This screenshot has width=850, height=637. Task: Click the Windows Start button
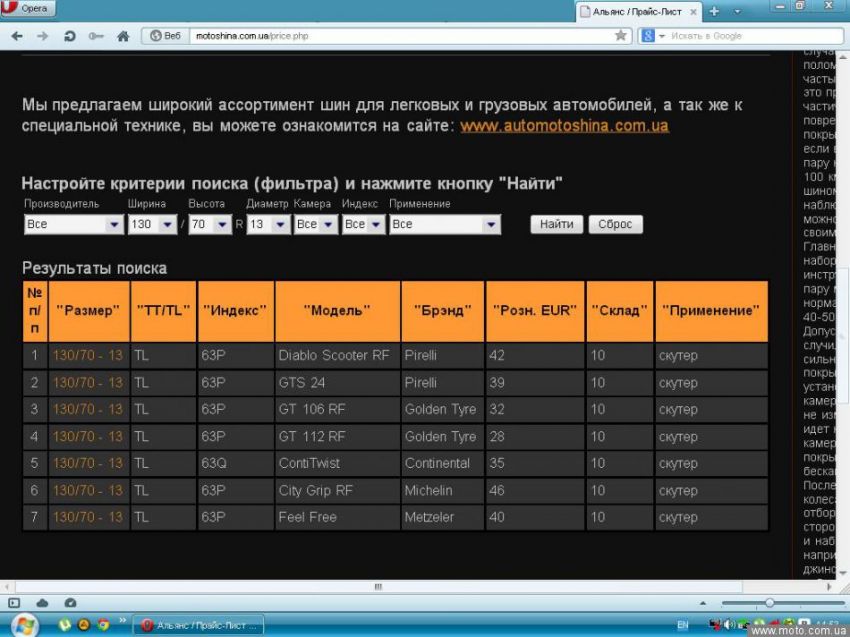(24, 625)
